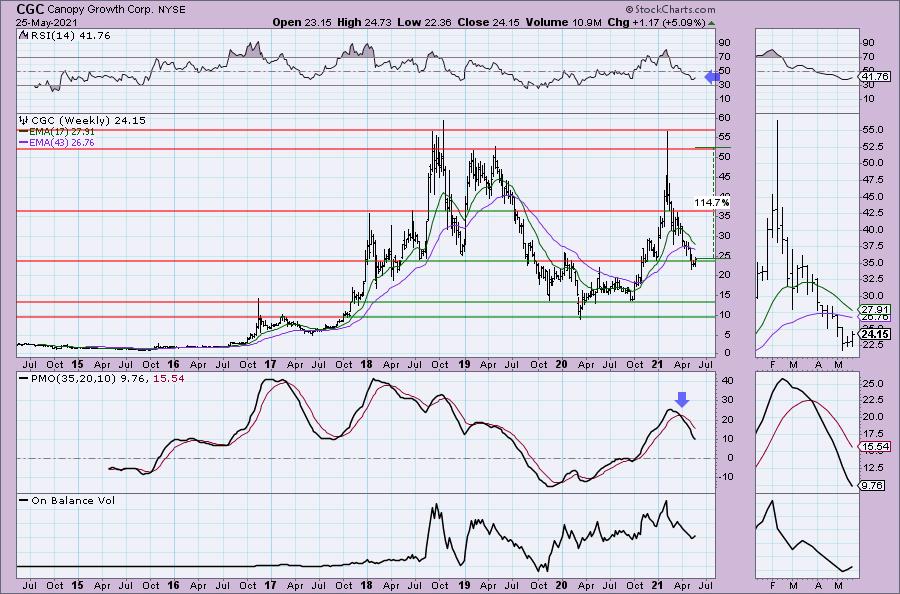Click the Chg +1.17 (+5.09%) readout
The width and height of the screenshot is (900, 594).
tap(655, 22)
